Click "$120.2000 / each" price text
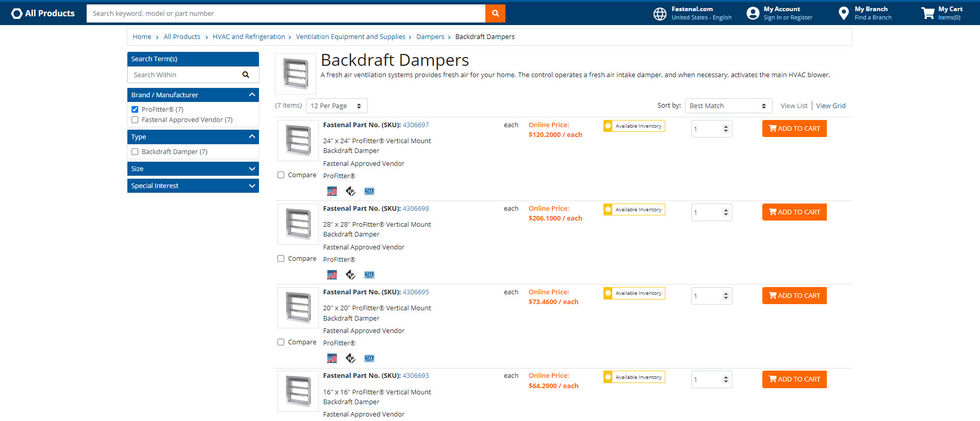980x421 pixels. click(x=555, y=135)
